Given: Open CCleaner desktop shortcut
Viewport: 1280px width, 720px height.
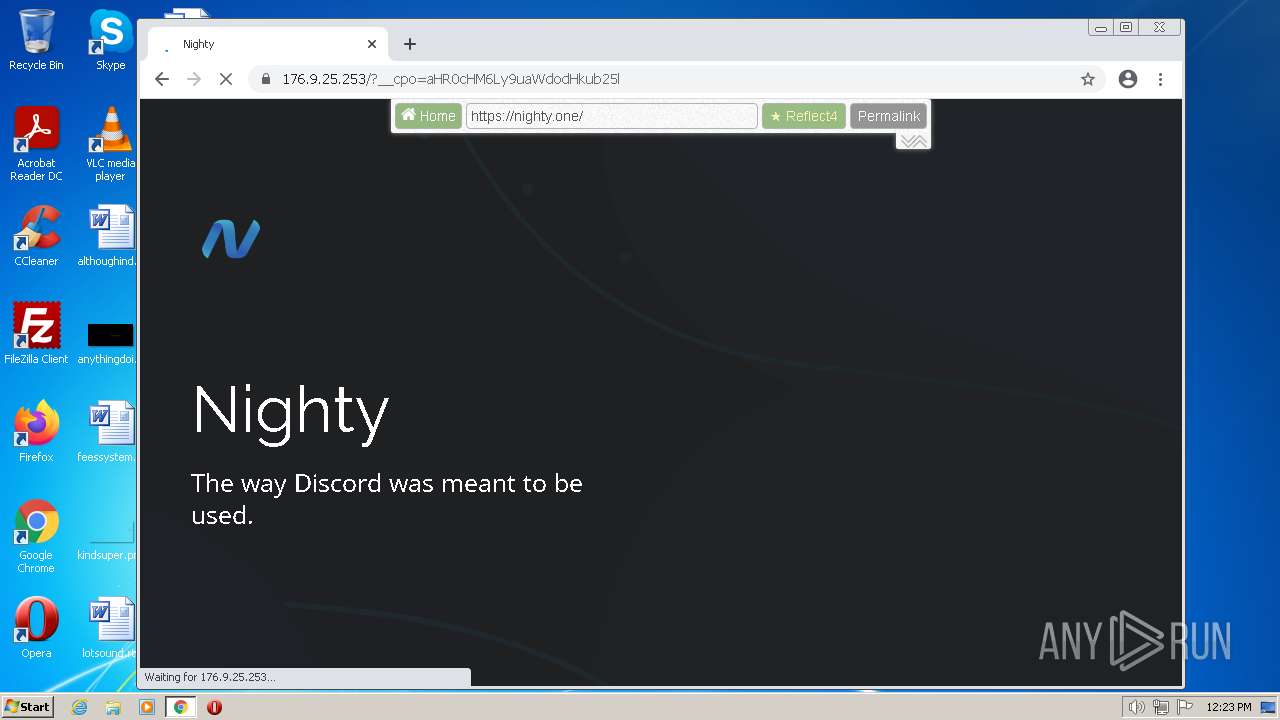Looking at the screenshot, I should click(x=36, y=236).
